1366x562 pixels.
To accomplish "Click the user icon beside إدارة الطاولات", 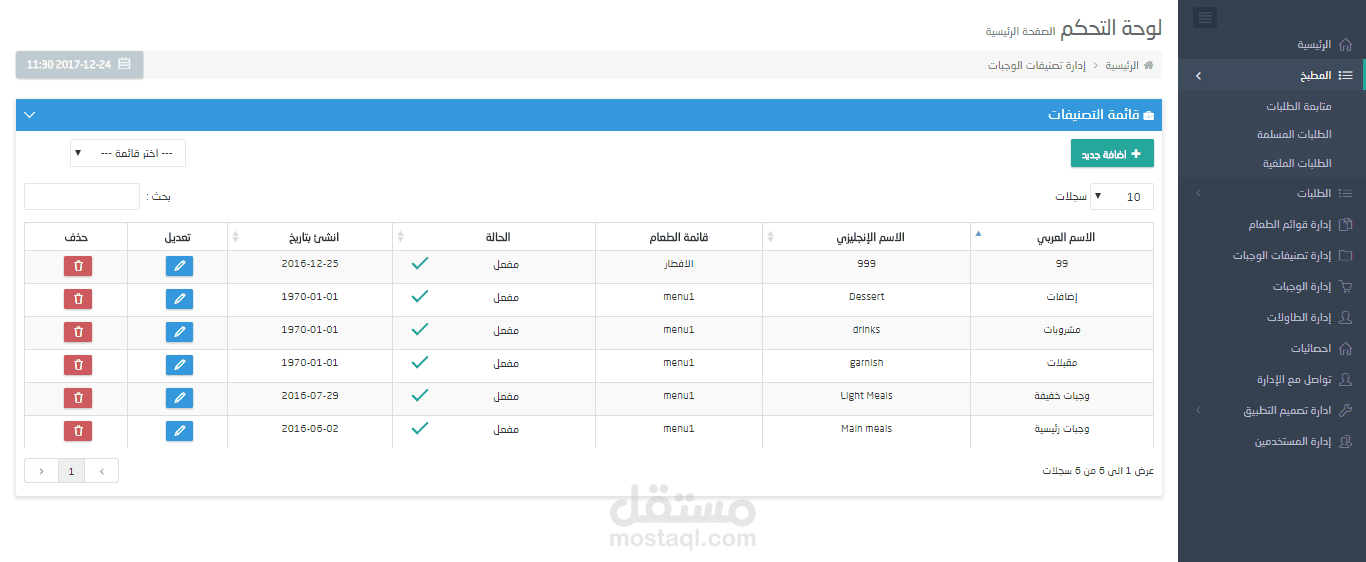I will pos(1345,317).
